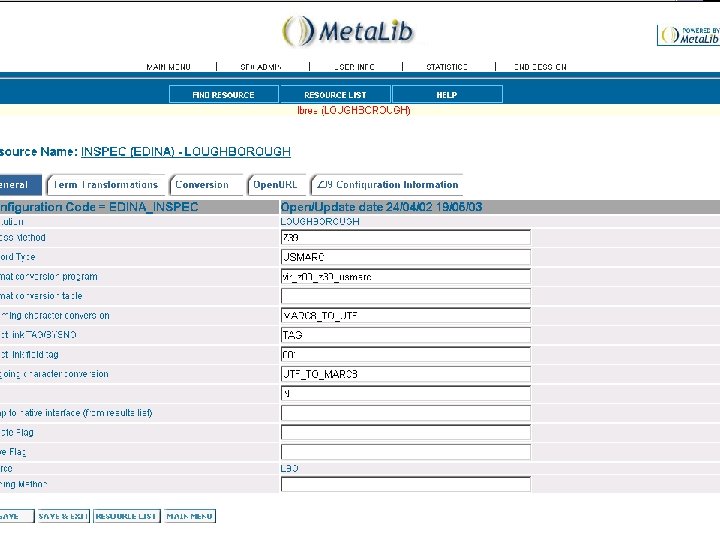This screenshot has width=720, height=540.
Task: Open the SFX Admin navigation item
Action: [x=261, y=67]
